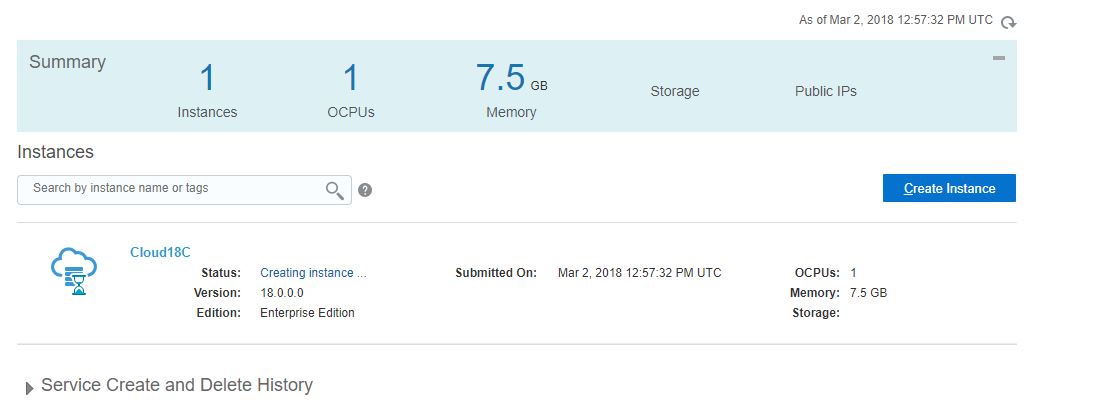Click the Enterprise Edition value text

(307, 313)
